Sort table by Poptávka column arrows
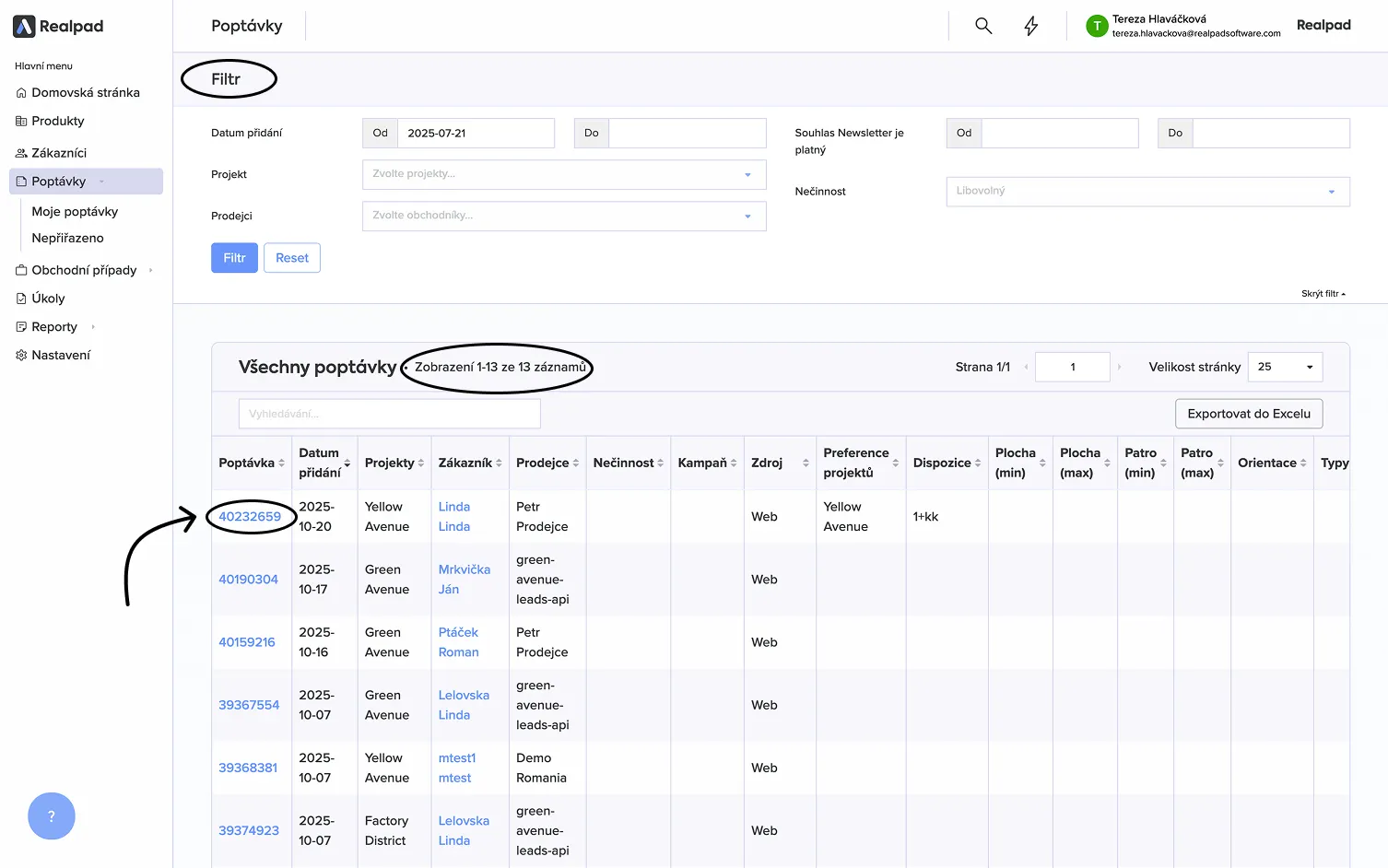The image size is (1388, 868). pos(282,463)
